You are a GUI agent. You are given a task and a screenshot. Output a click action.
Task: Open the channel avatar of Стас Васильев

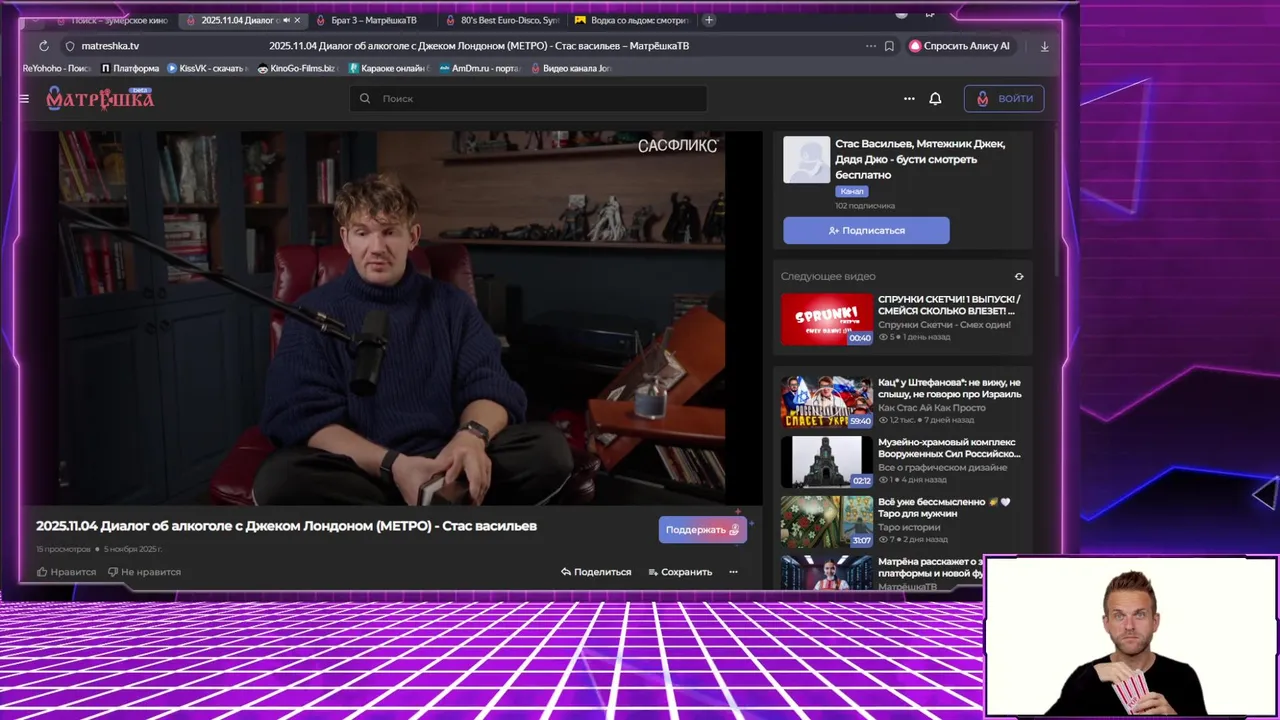coord(806,160)
